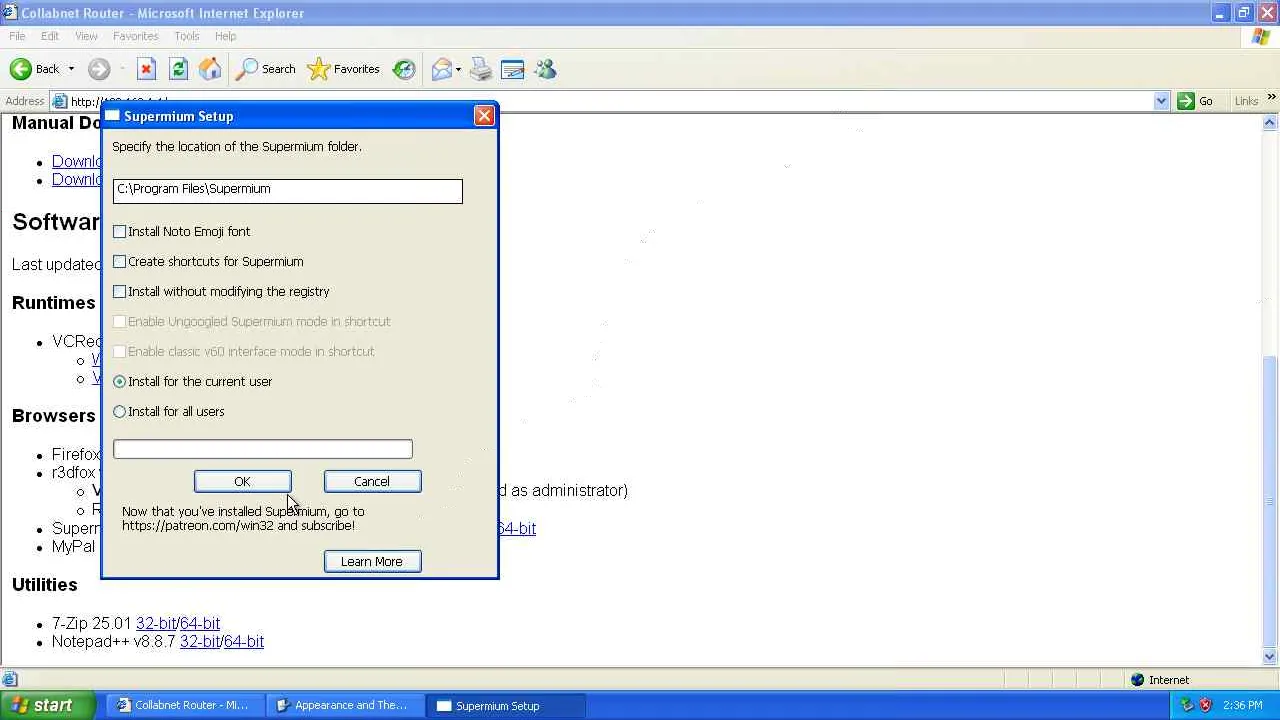The image size is (1280, 720).
Task: Open the Messenger toolbar icon
Action: click(x=545, y=69)
